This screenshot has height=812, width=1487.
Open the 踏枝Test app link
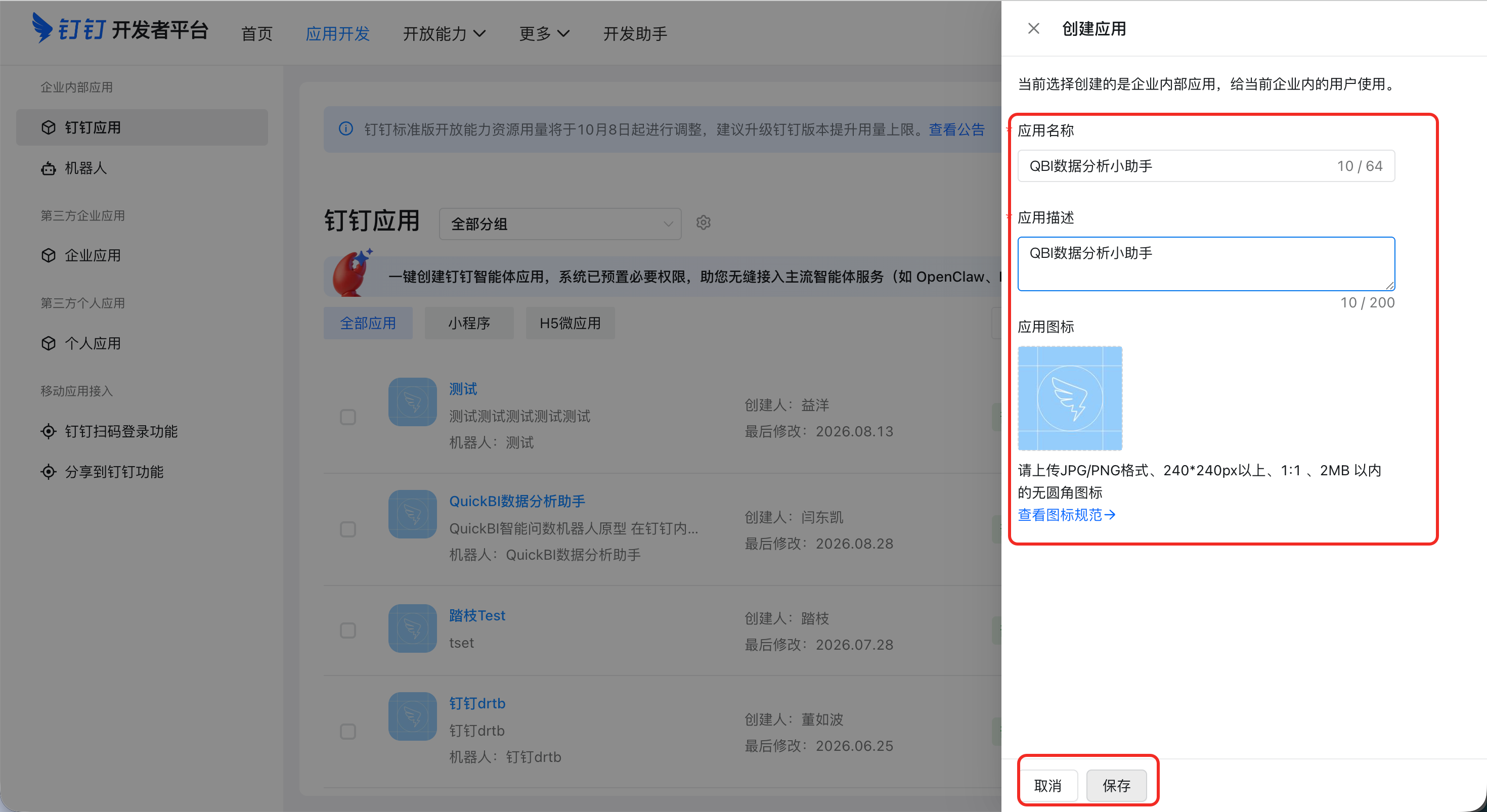coord(477,616)
